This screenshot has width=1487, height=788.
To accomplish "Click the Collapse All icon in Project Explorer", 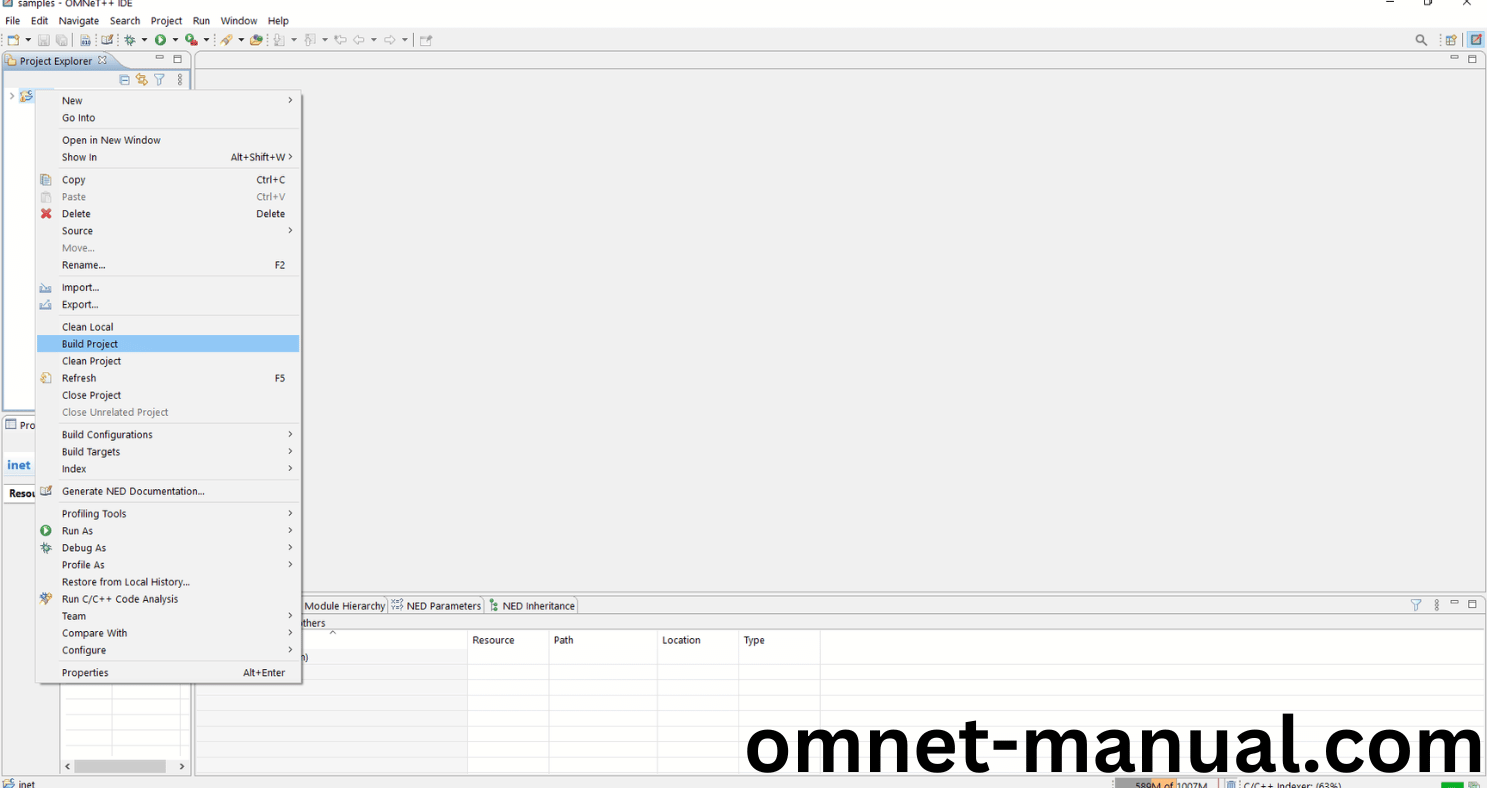I will point(125,80).
